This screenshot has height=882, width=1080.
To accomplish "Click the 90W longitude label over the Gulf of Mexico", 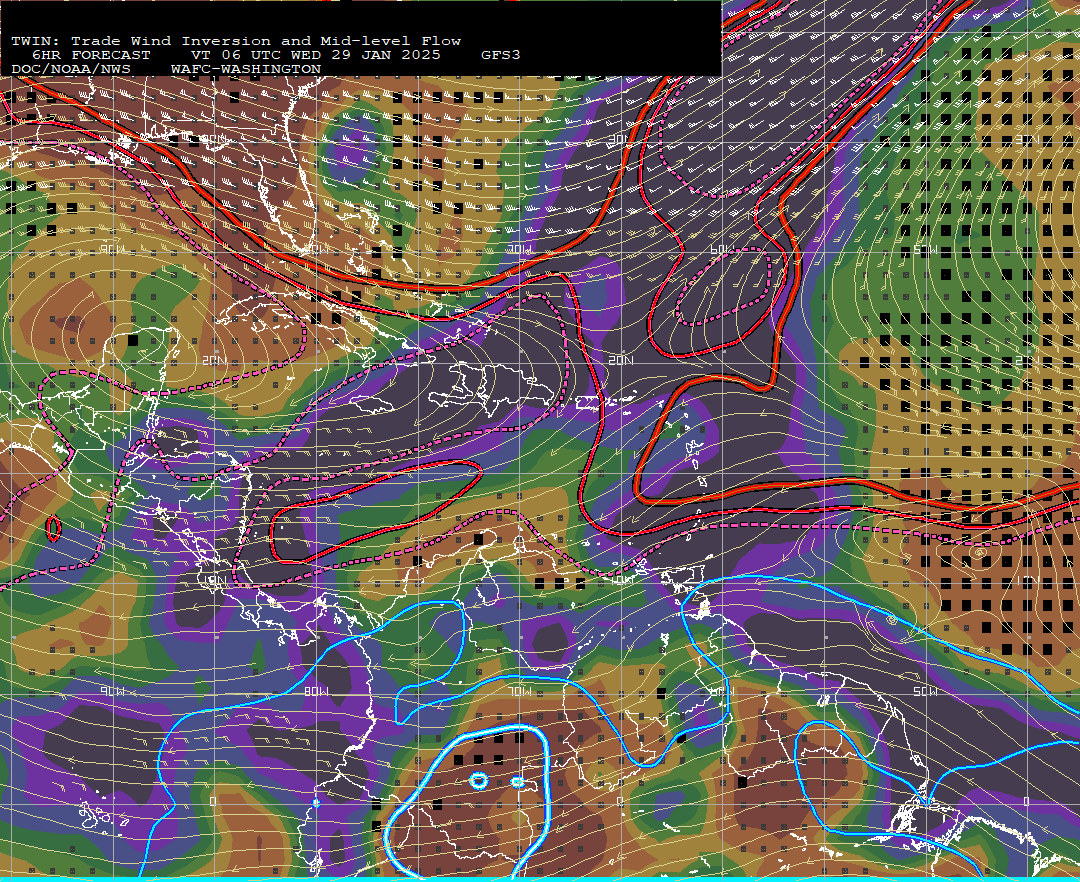I will click(112, 249).
